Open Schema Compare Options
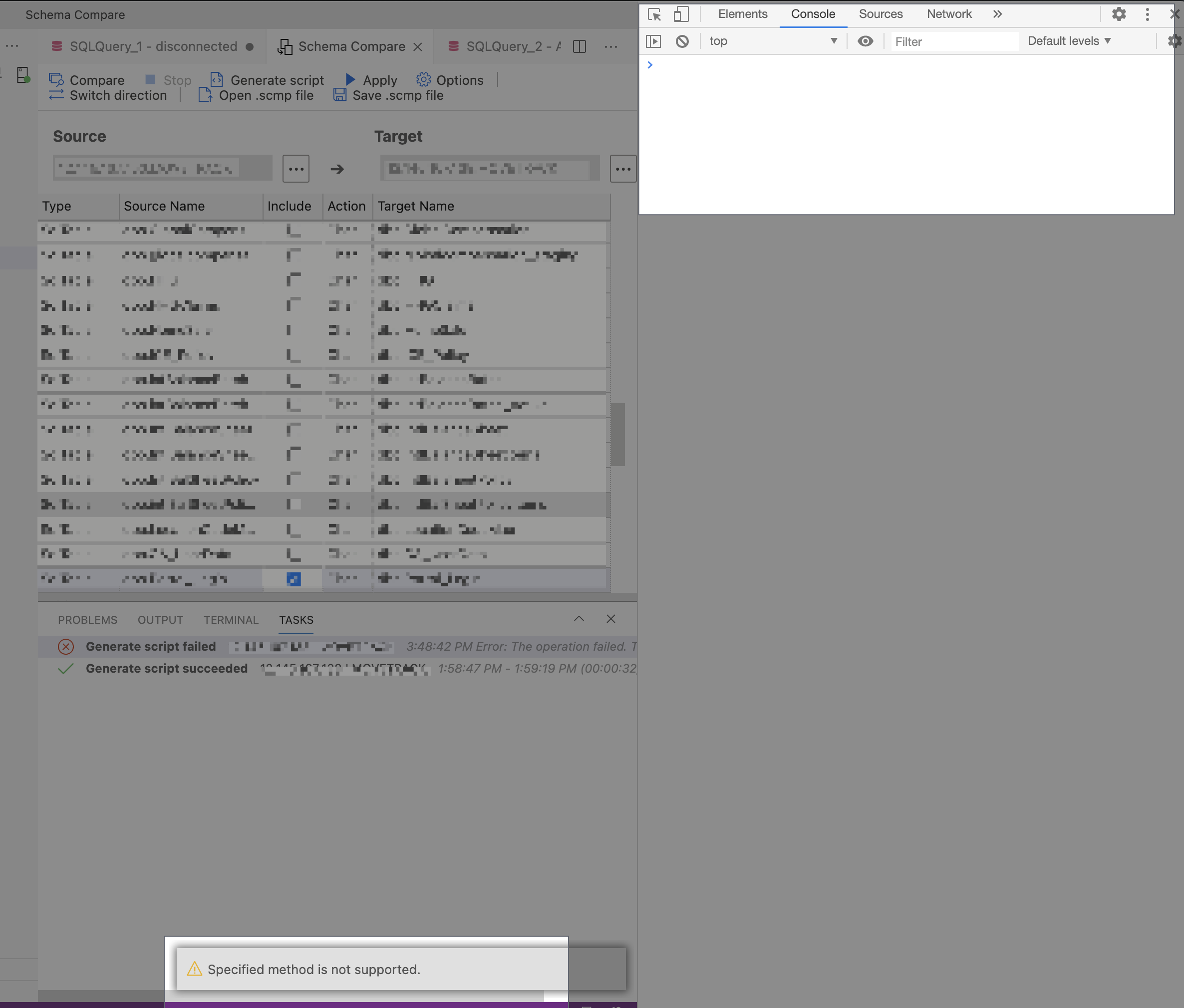 [x=451, y=80]
